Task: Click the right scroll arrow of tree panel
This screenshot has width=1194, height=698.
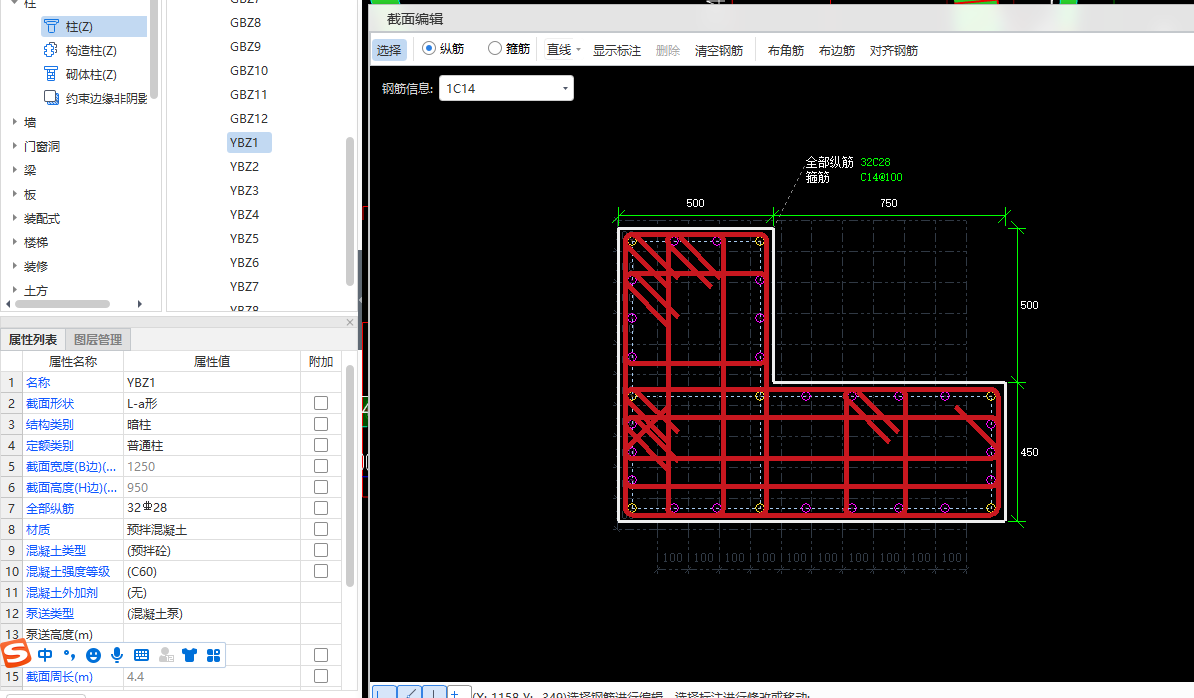Action: 139,304
